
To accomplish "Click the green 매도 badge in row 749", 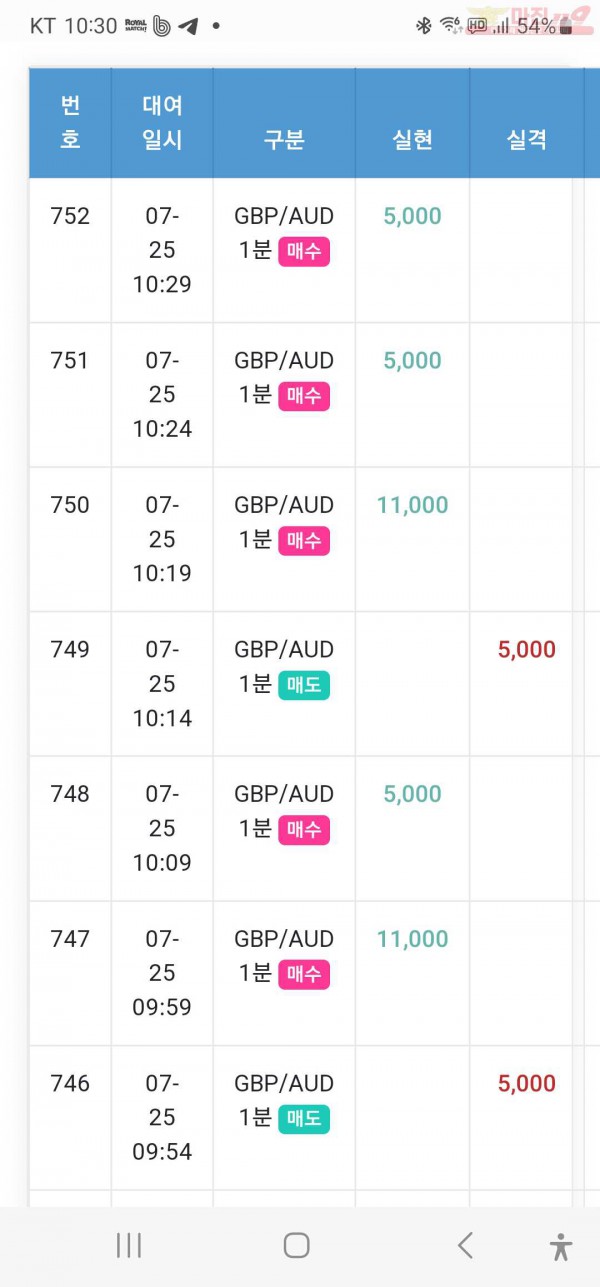I will click(x=304, y=686).
